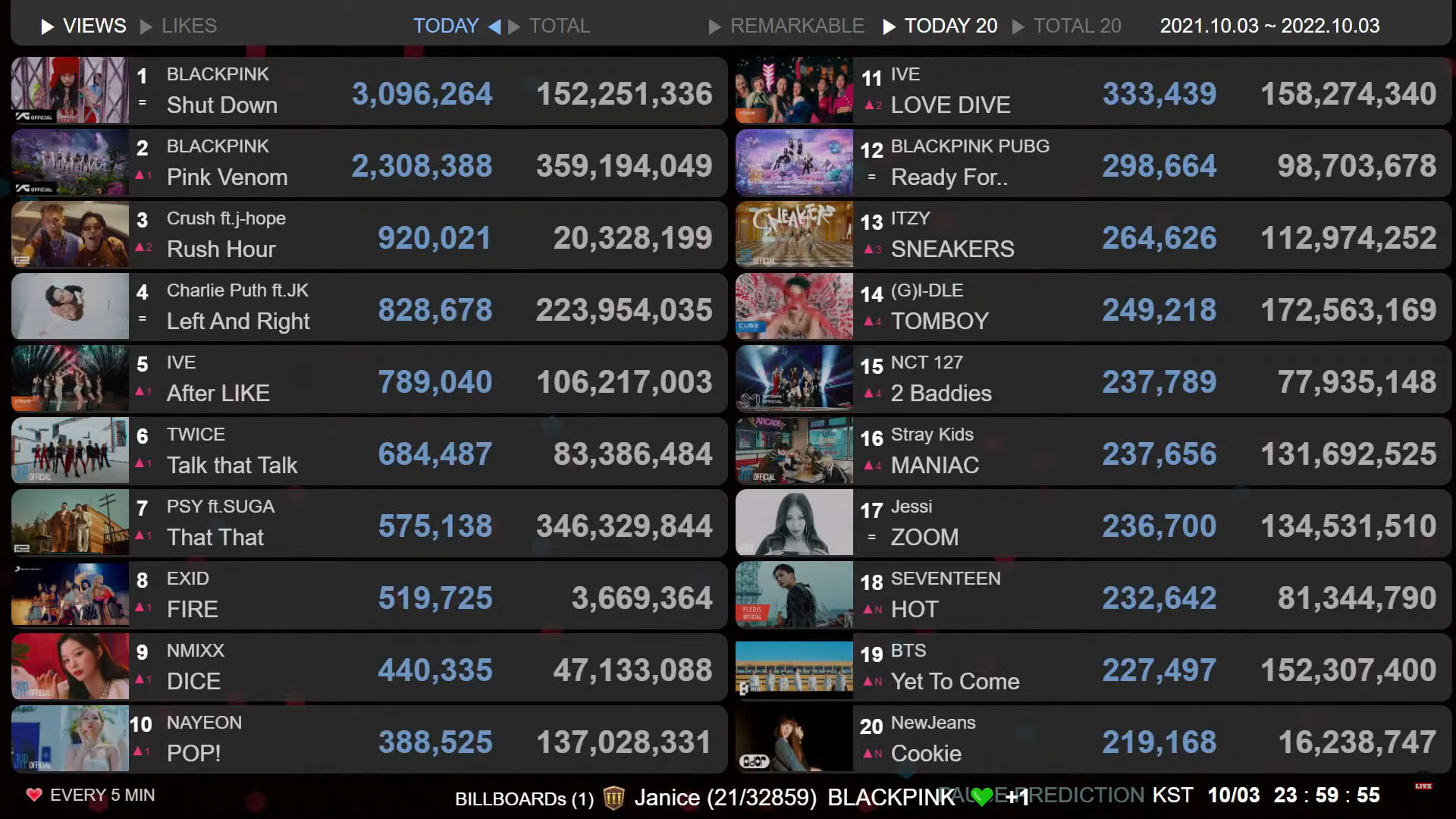Click the red LIVE indicator
This screenshot has width=1456, height=819.
(x=1423, y=786)
